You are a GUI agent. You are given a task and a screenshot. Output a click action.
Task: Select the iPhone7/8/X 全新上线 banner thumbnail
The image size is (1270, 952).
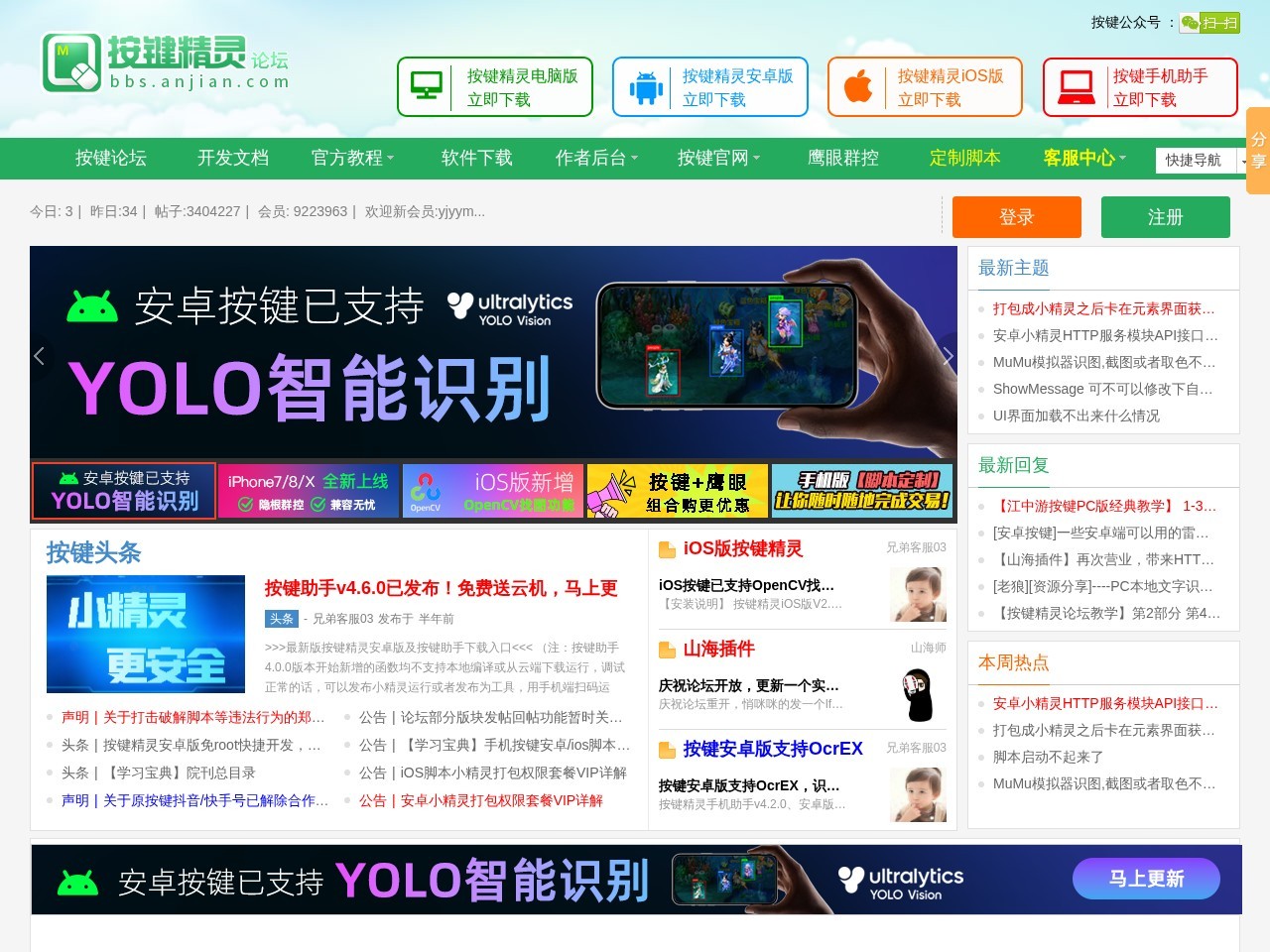tap(309, 491)
